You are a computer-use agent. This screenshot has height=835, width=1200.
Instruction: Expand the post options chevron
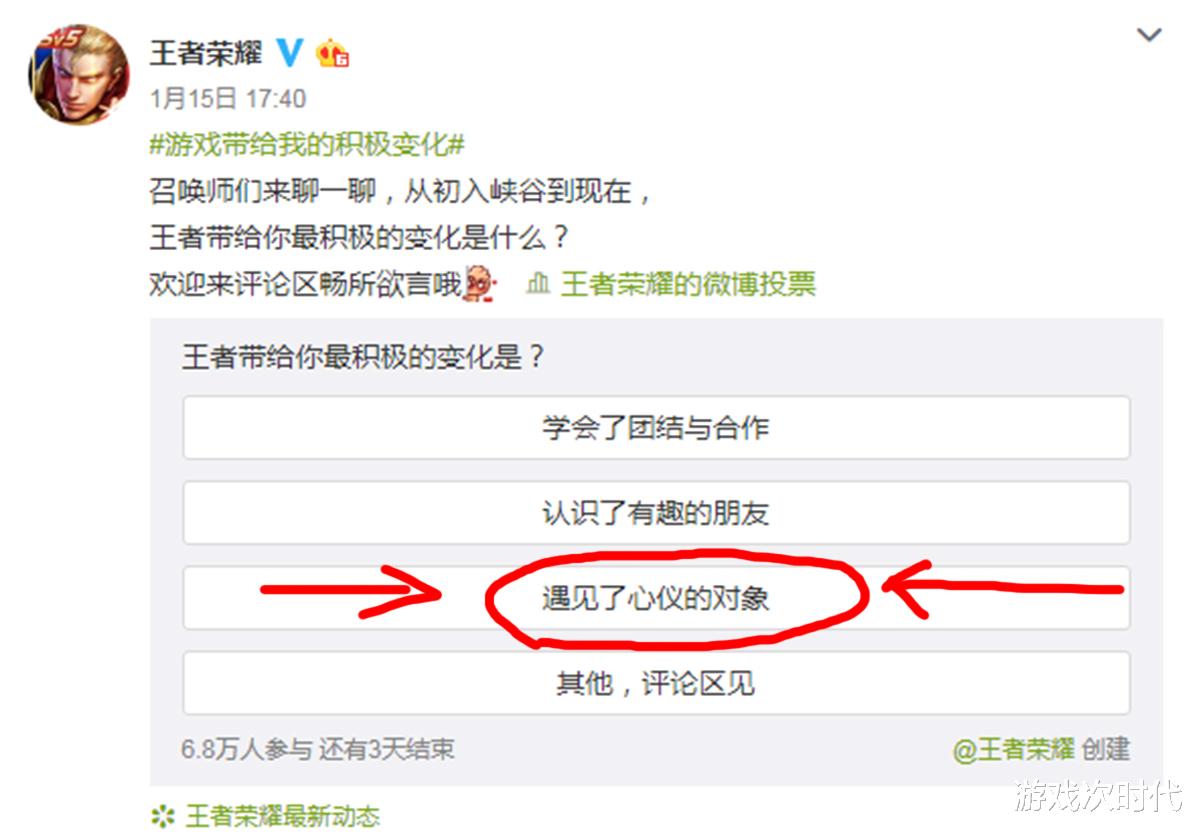pyautogui.click(x=1150, y=35)
